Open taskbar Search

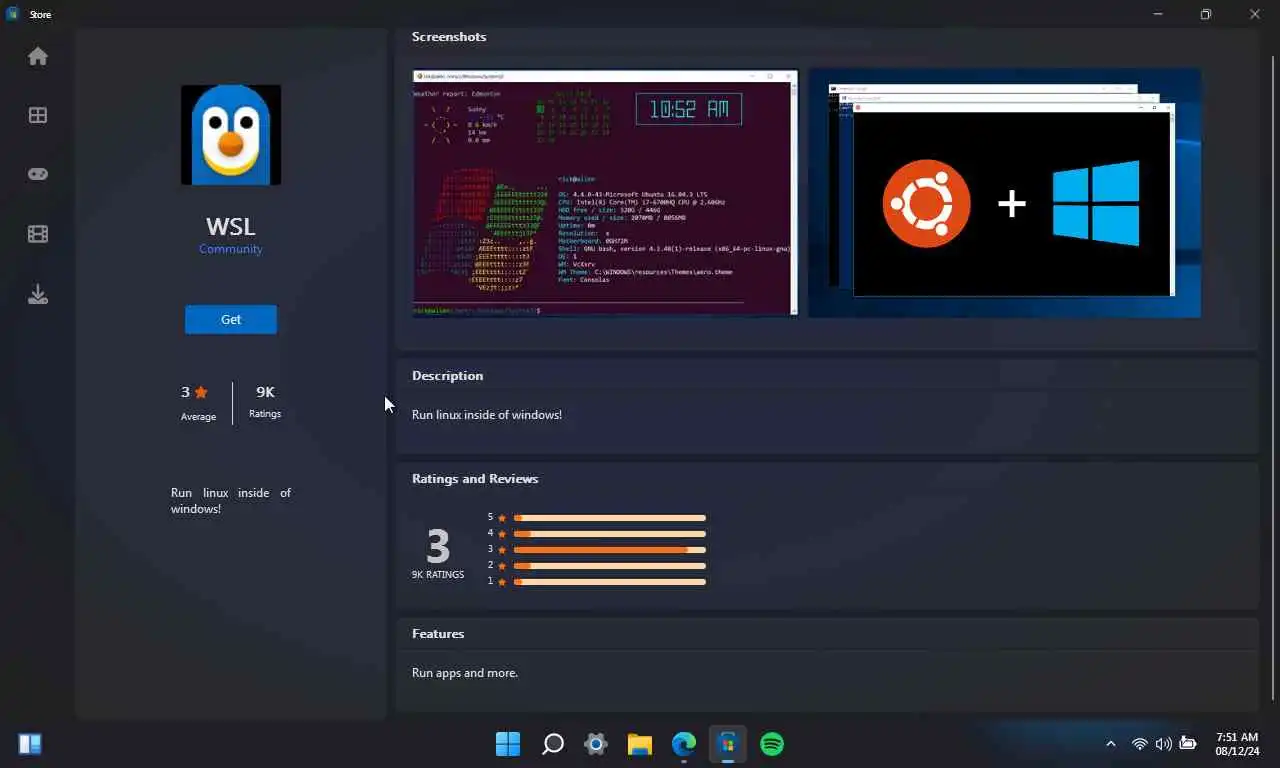tap(552, 744)
